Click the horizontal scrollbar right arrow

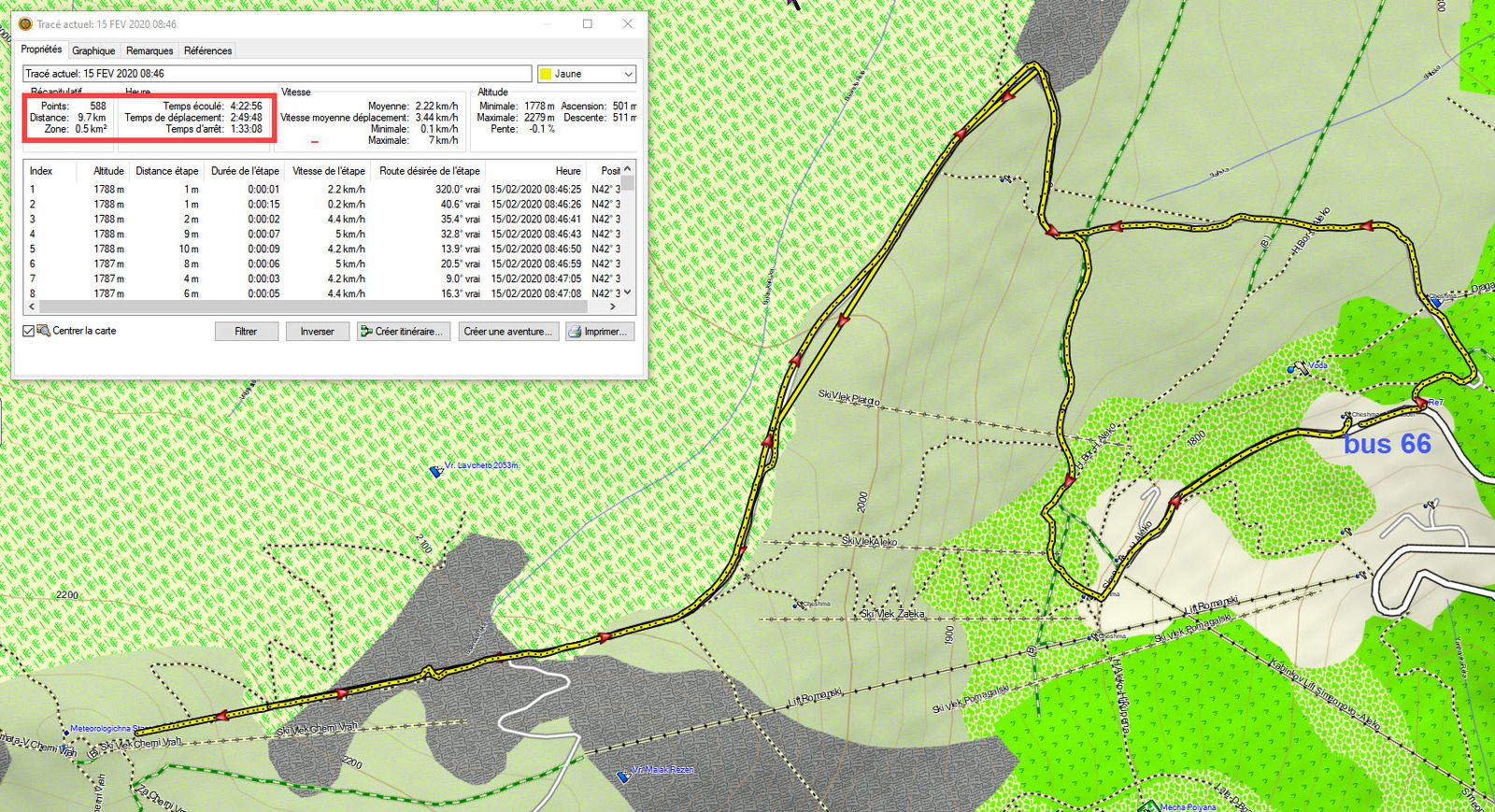click(614, 306)
